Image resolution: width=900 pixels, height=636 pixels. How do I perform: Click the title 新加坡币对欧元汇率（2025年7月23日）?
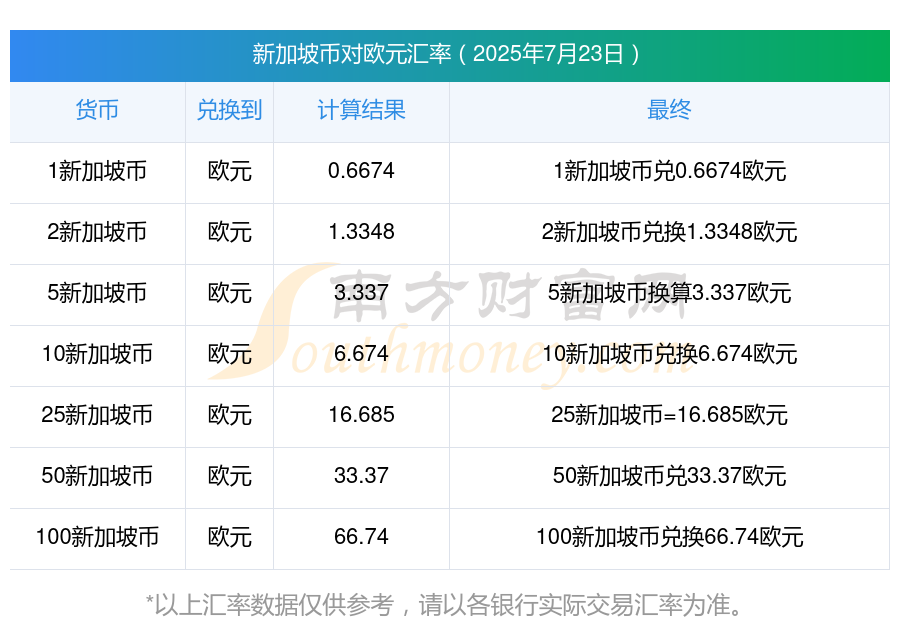[x=447, y=55]
